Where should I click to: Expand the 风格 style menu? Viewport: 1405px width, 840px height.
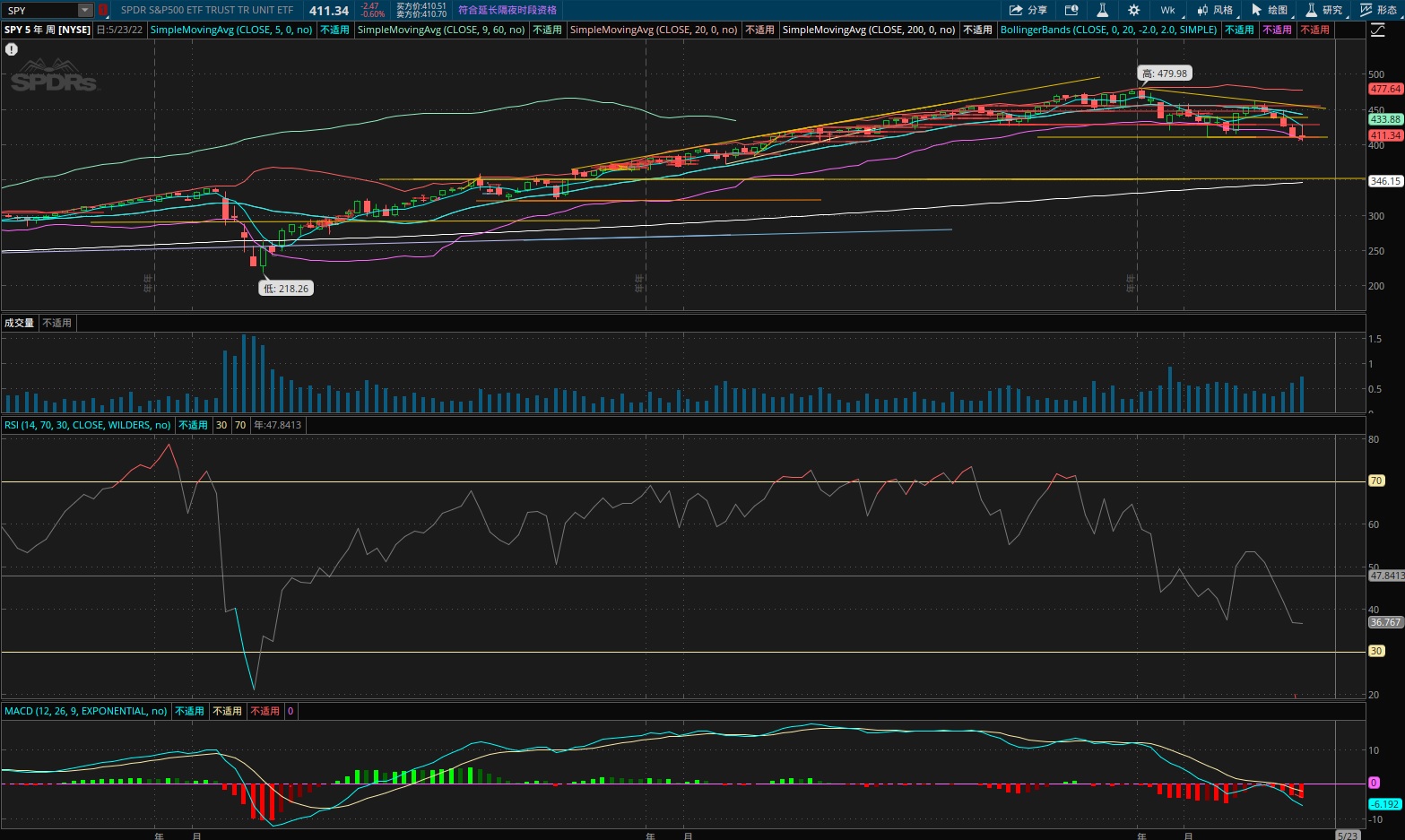1215,10
